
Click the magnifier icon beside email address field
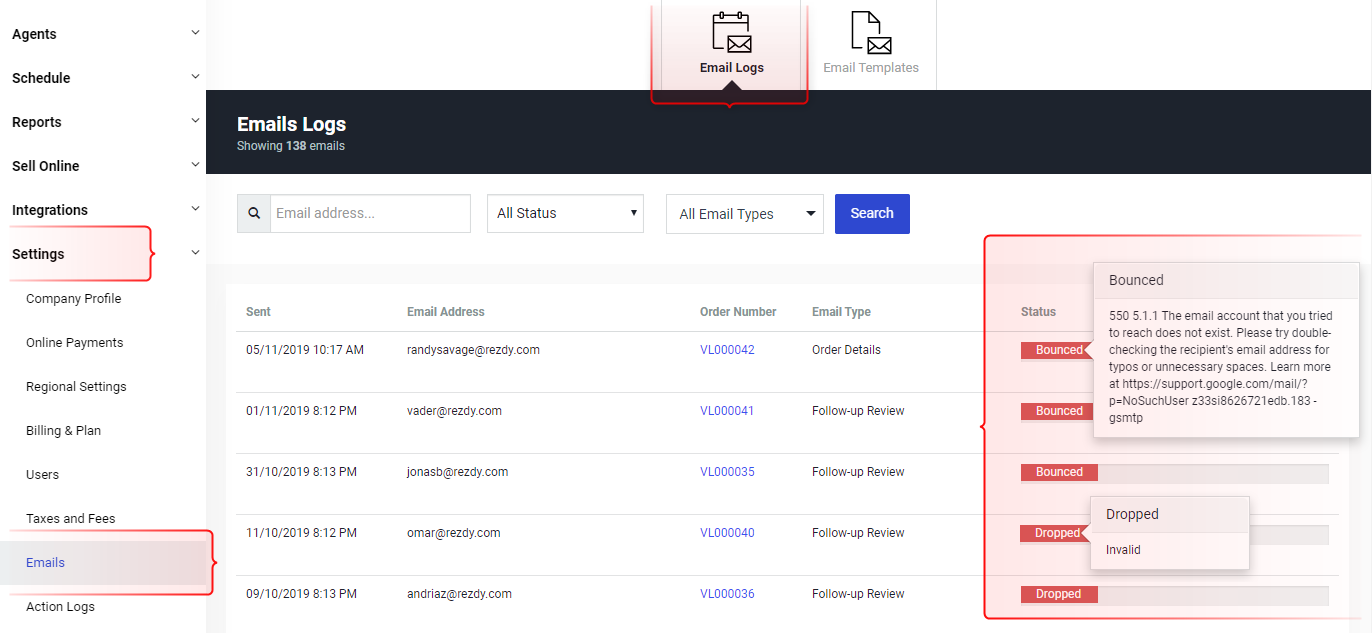(254, 213)
